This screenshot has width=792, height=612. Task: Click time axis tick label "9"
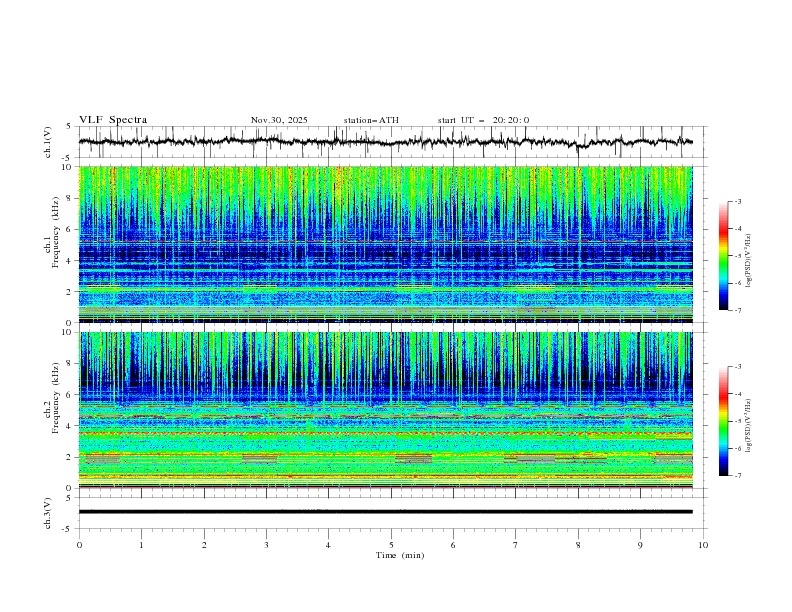tap(640, 545)
